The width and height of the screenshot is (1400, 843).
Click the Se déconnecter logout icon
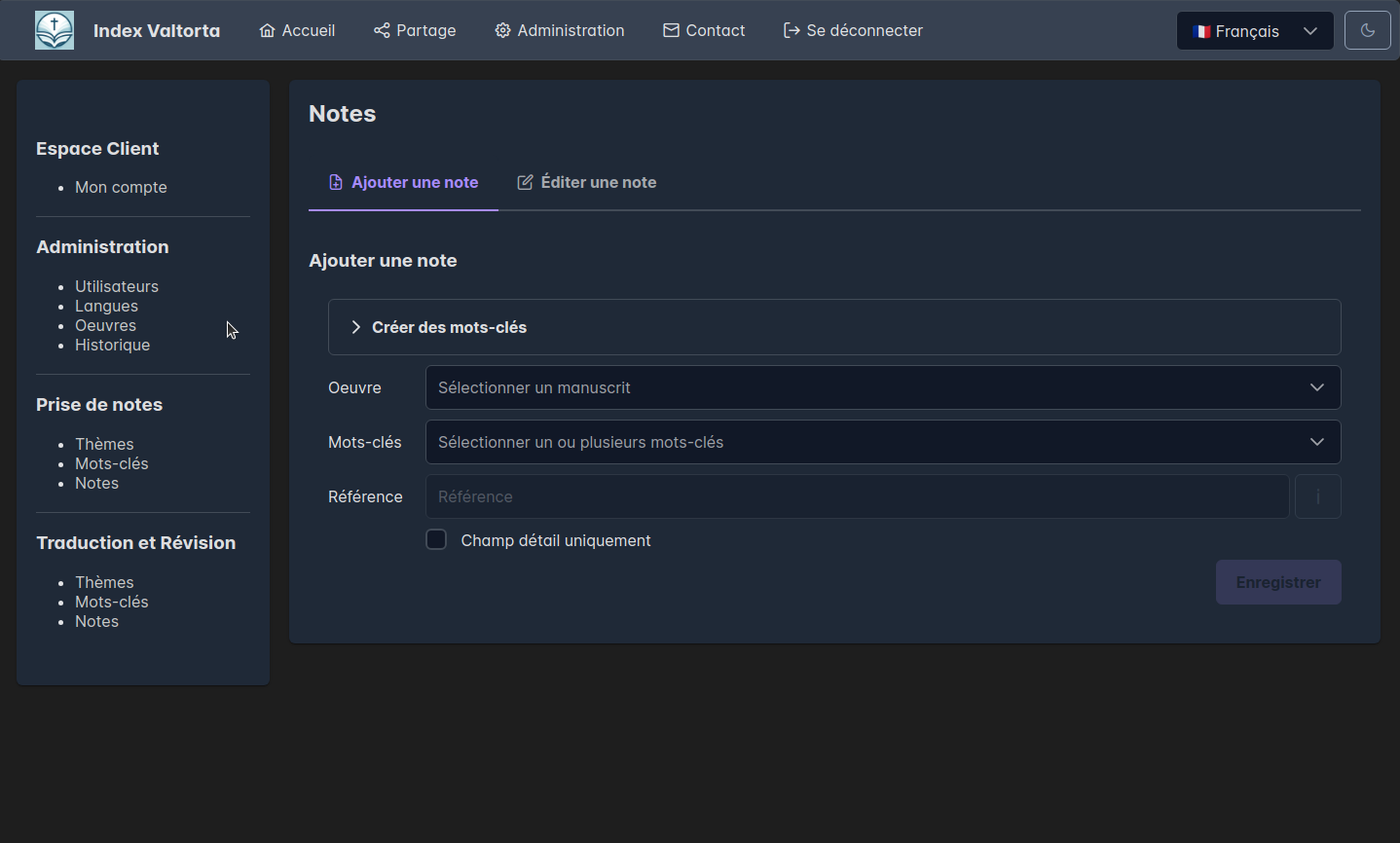click(792, 31)
